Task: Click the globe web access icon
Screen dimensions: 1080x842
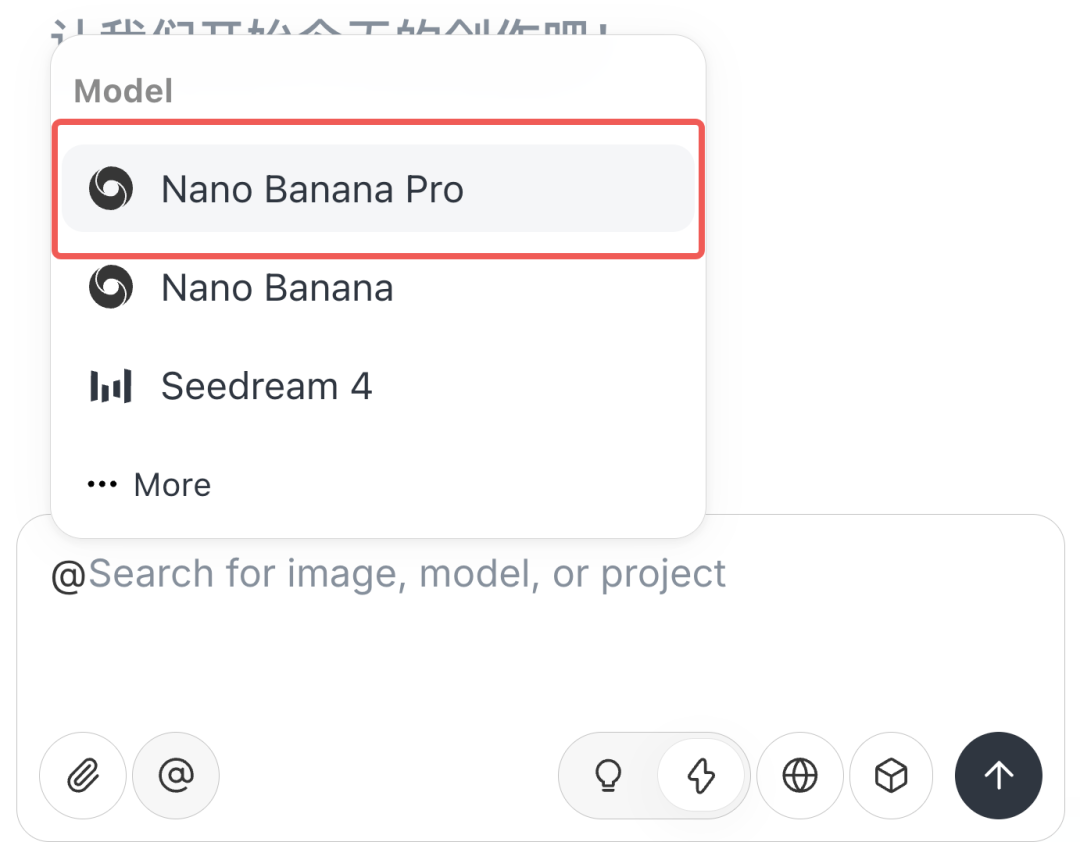Action: point(800,776)
